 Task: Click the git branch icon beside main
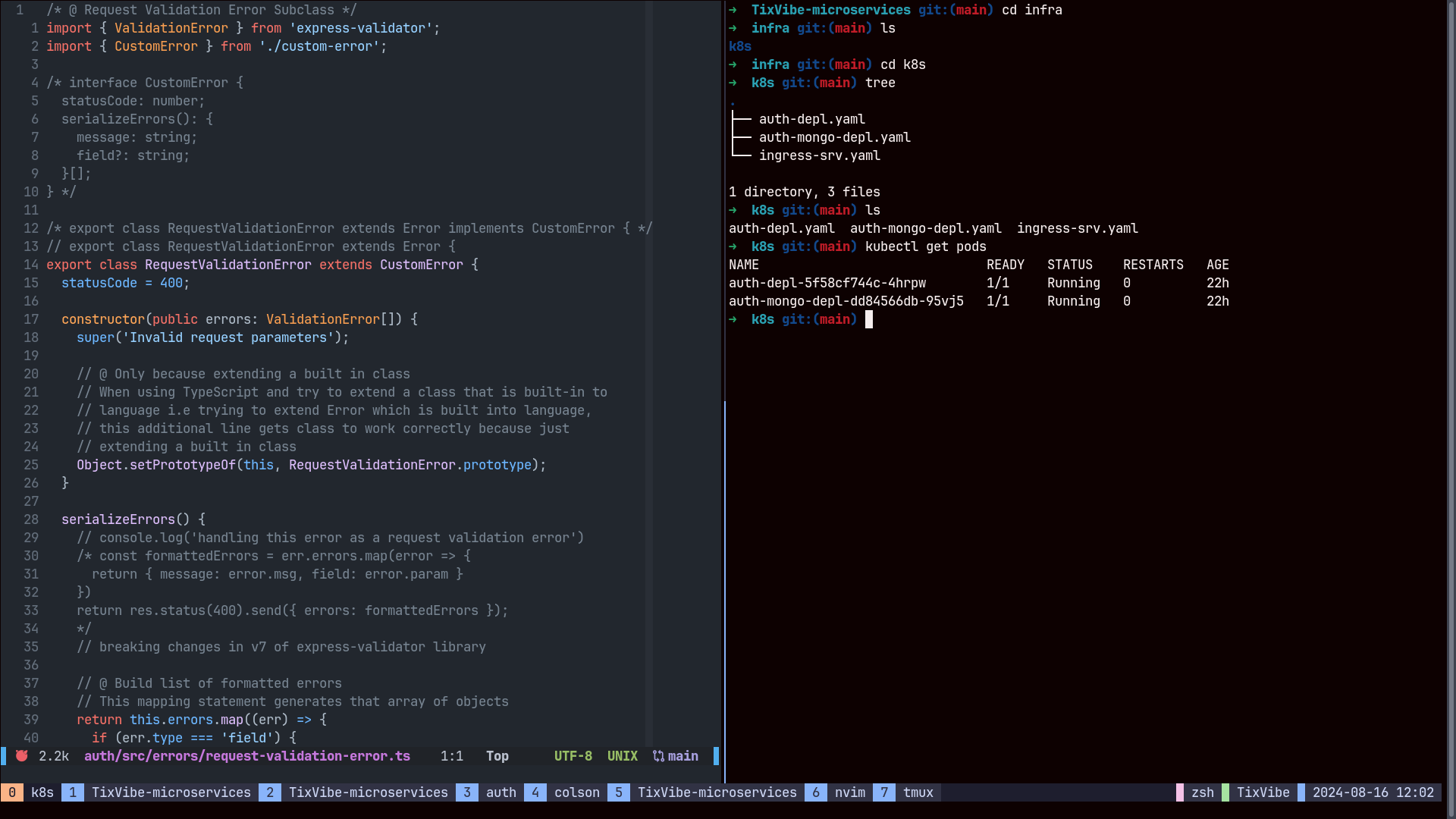pyautogui.click(x=658, y=756)
